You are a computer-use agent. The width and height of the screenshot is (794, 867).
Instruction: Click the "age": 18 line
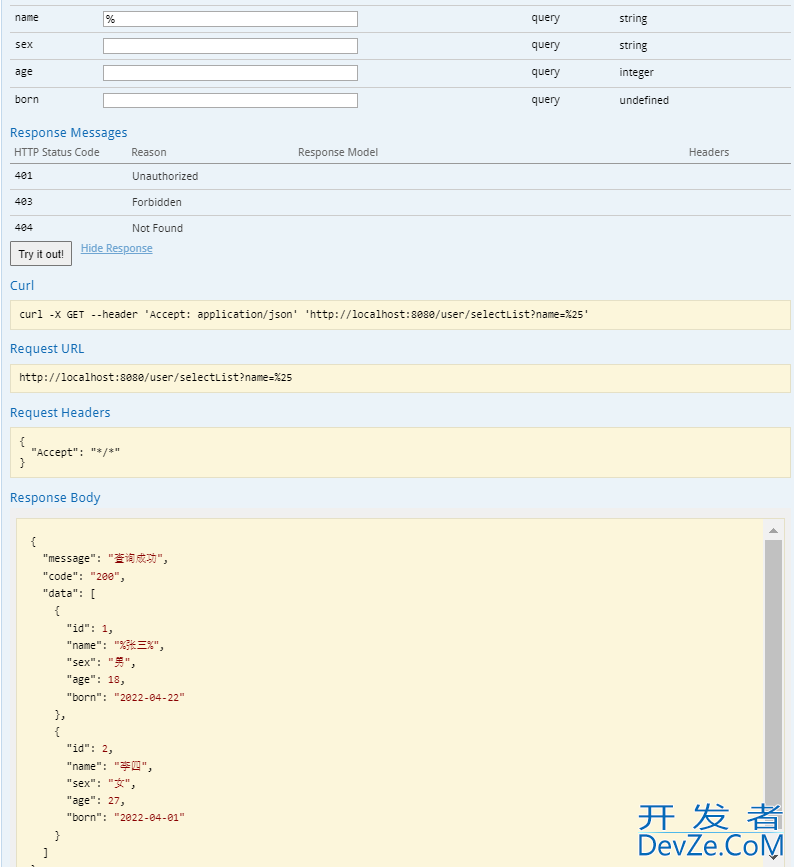(96, 680)
